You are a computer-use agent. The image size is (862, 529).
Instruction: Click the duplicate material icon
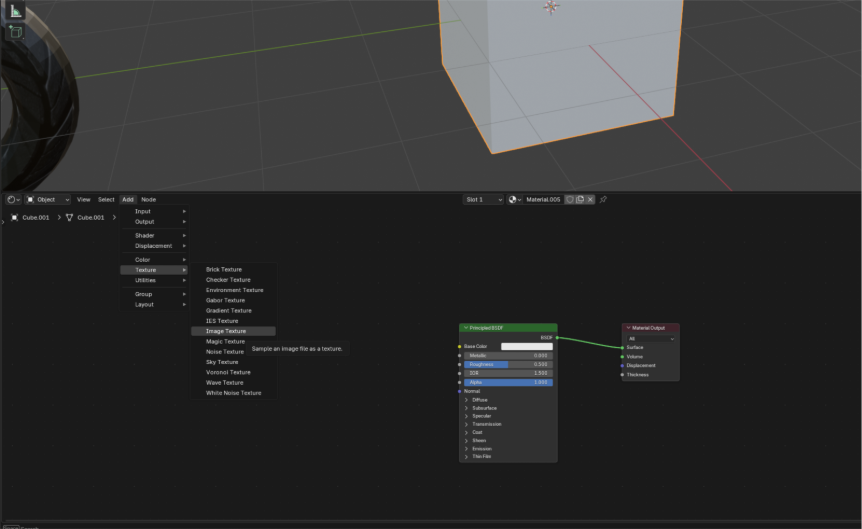(580, 199)
